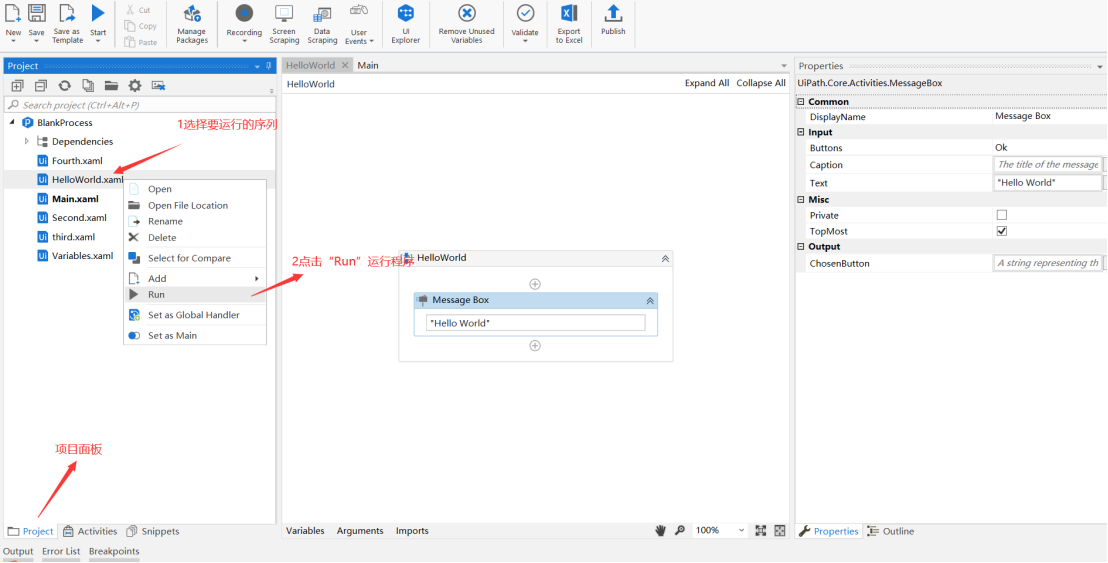The width and height of the screenshot is (1108, 563).
Task: Choose Select for Compare from context menu
Action: tap(195, 258)
